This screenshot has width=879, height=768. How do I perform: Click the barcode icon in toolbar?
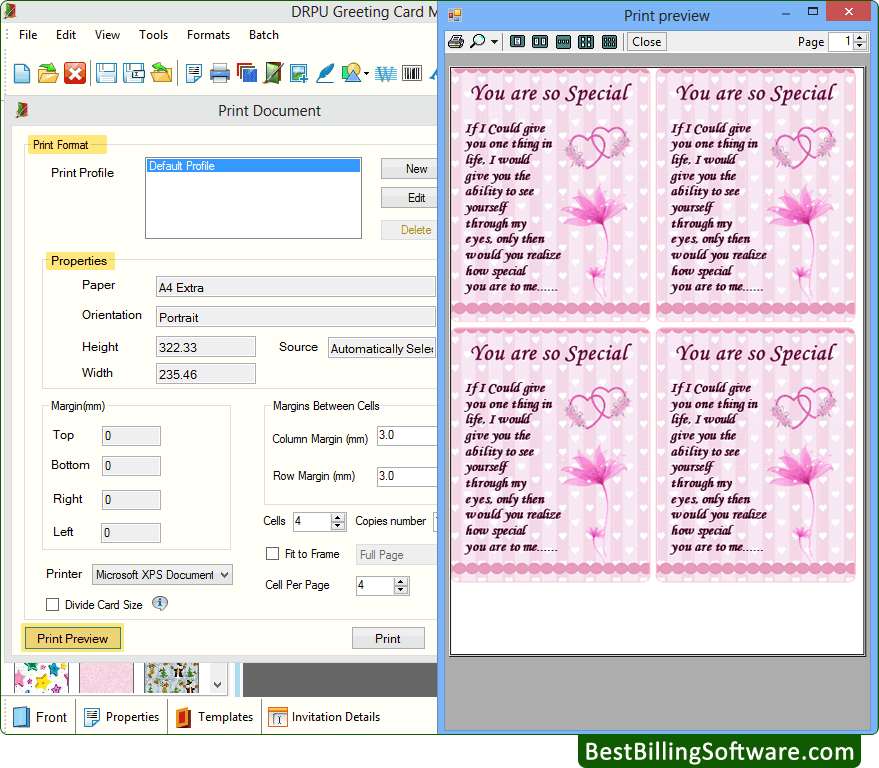(412, 73)
